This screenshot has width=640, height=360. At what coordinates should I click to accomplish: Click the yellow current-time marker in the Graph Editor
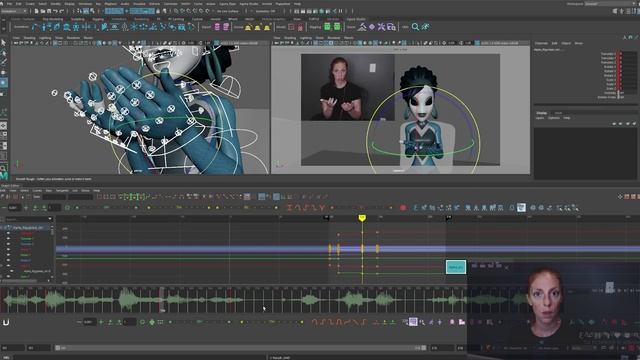pos(362,218)
